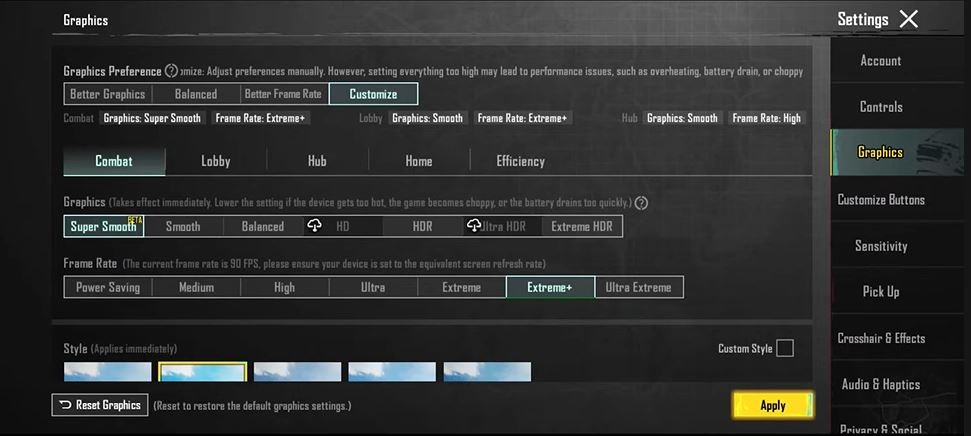Image resolution: width=971 pixels, height=436 pixels.
Task: Select the highlighted second style thumbnail
Action: [x=203, y=373]
